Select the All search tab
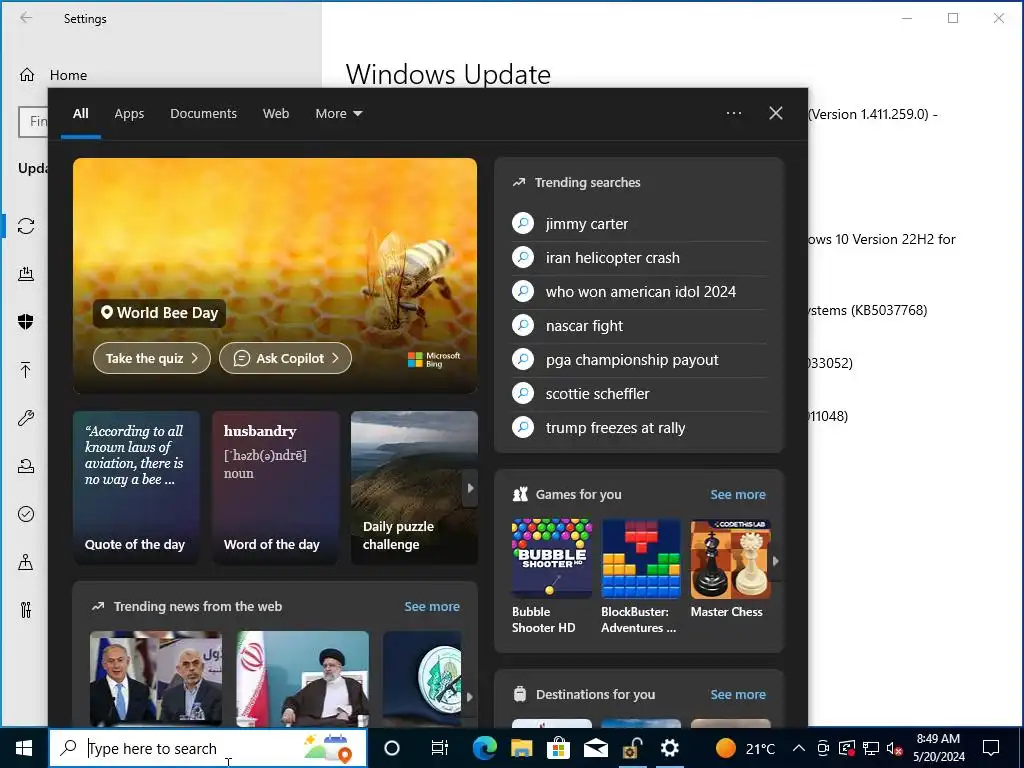The height and width of the screenshot is (768, 1024). coord(80,114)
